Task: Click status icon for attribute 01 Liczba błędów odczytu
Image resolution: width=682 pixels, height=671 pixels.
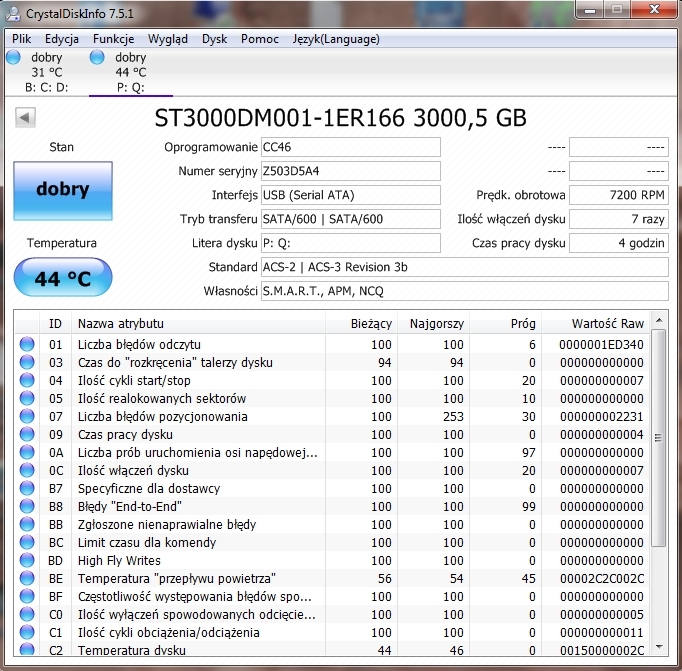Action: coord(27,344)
